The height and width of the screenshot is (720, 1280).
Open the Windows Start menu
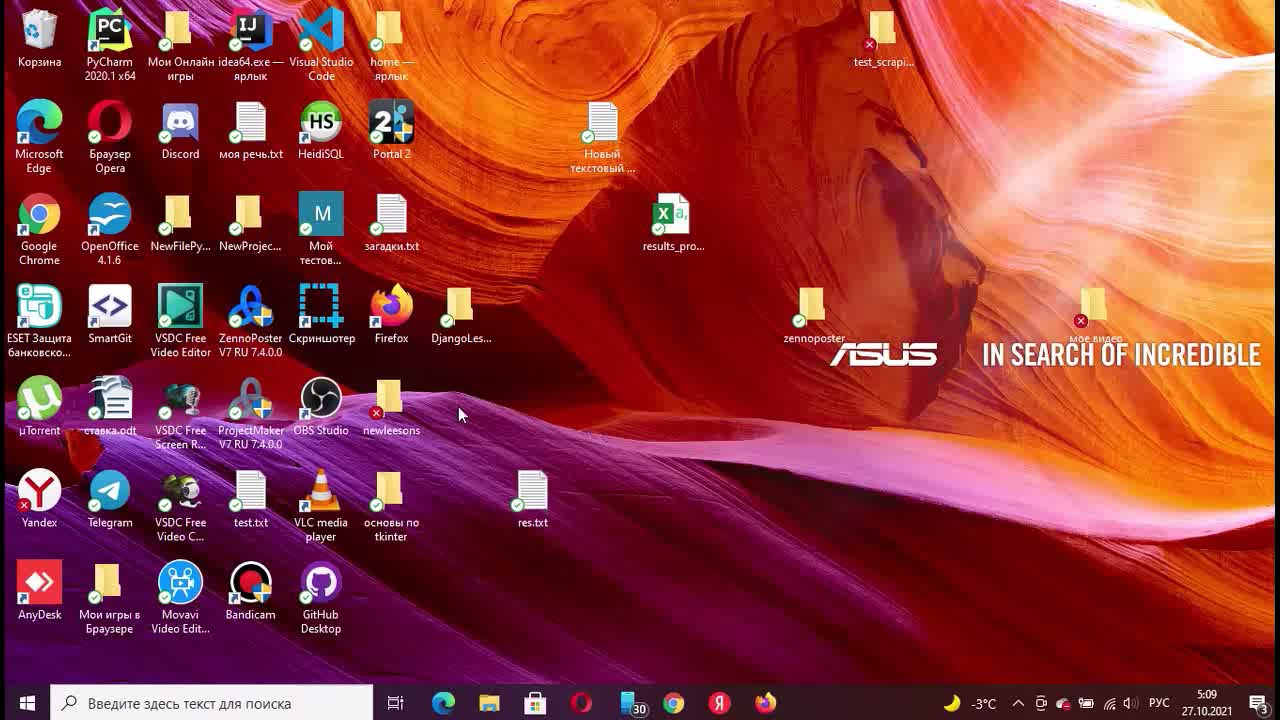coord(27,703)
